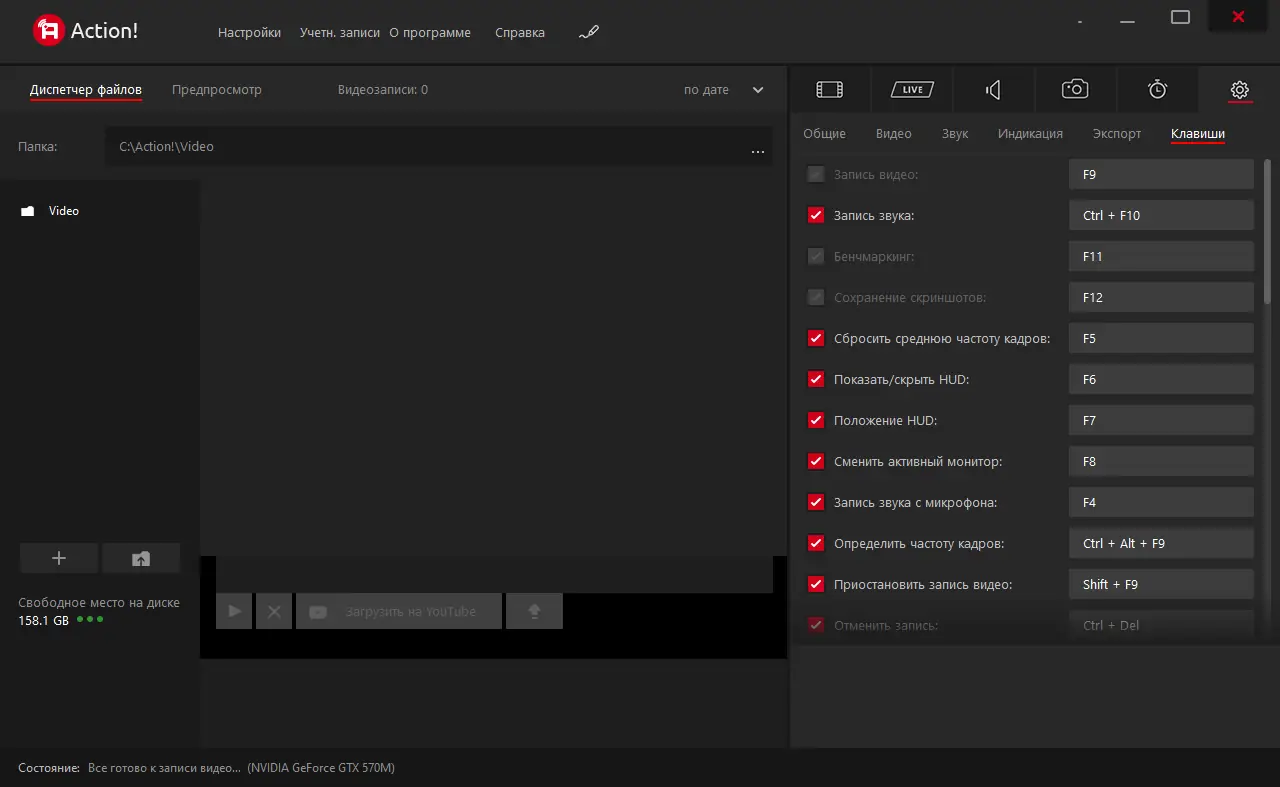1280x787 pixels.
Task: Click the folder path field C:\Action!\Video
Action: pyautogui.click(x=438, y=147)
